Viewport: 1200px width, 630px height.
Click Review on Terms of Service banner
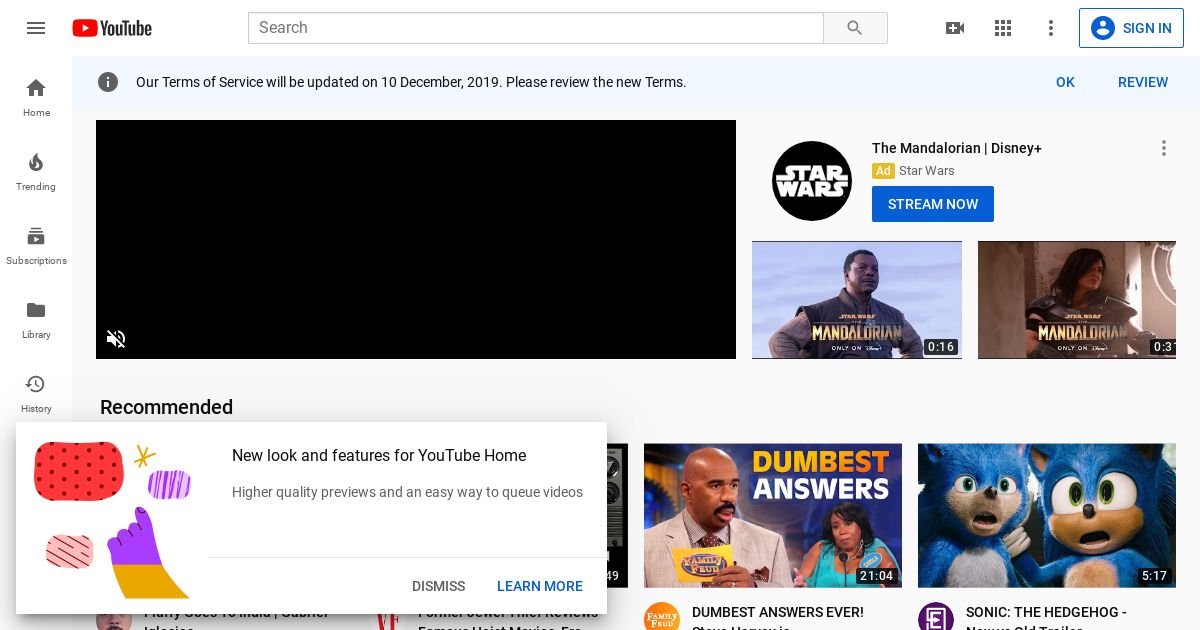coord(1143,82)
